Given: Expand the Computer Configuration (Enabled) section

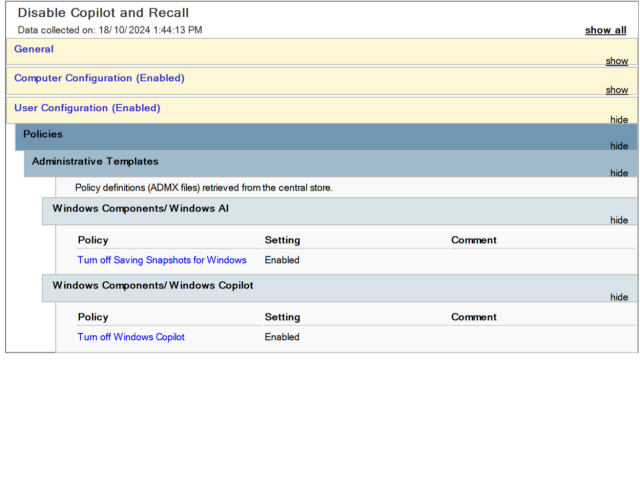Looking at the screenshot, I should point(99,78).
